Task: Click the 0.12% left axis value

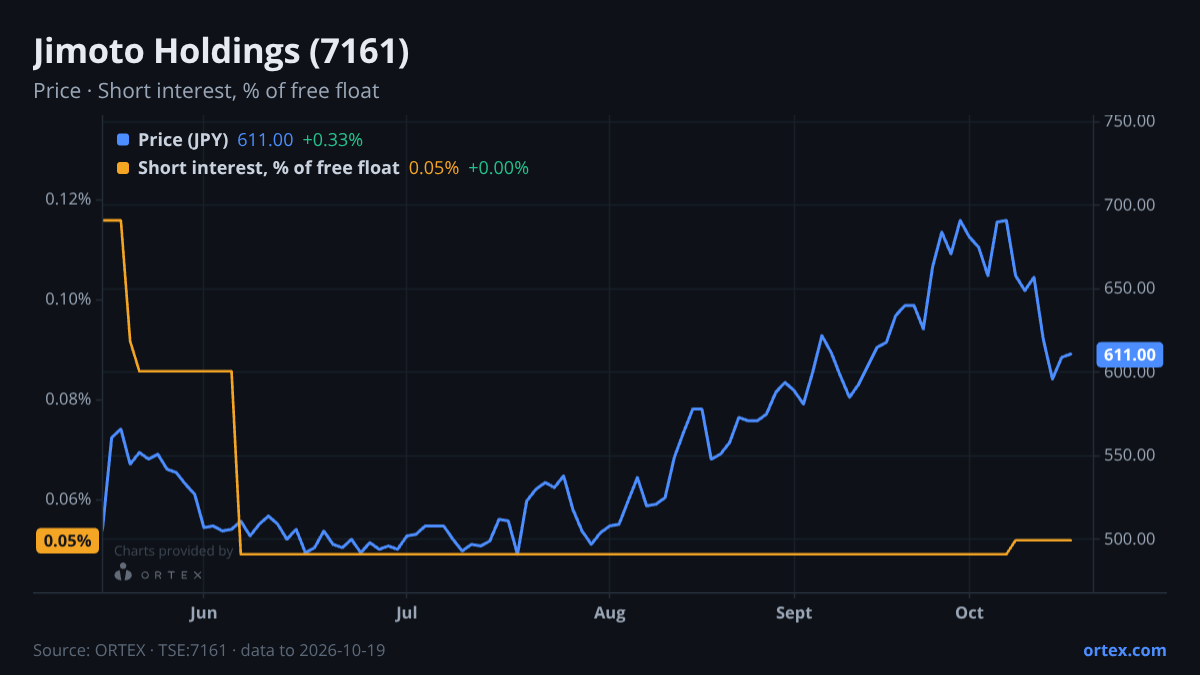Action: coord(68,199)
